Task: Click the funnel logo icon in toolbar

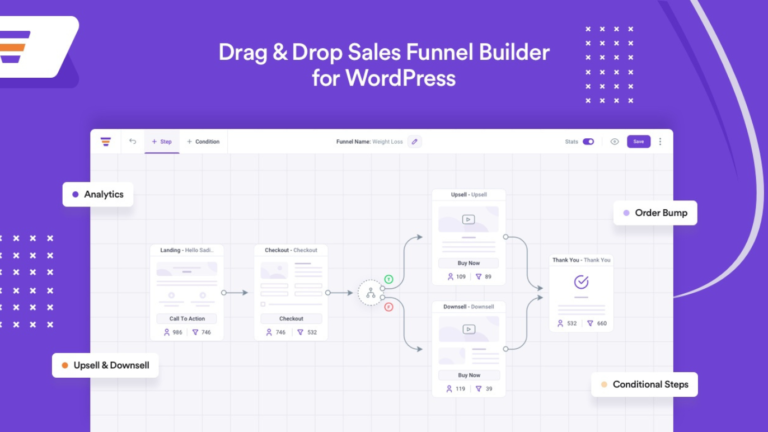Action: point(106,142)
